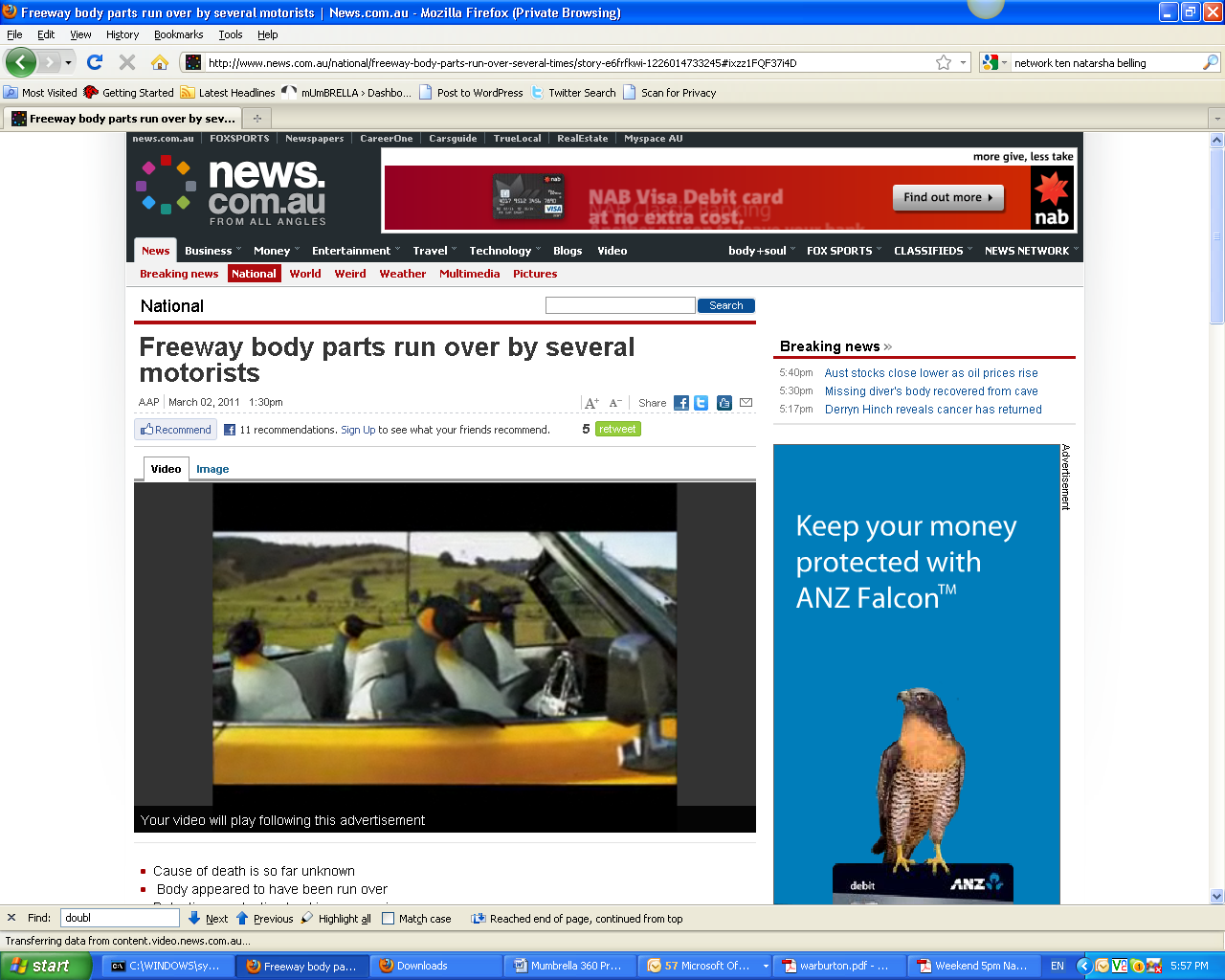Open 'Aust stocks close lower as oil prices rise'
Image resolution: width=1225 pixels, height=980 pixels.
[931, 373]
